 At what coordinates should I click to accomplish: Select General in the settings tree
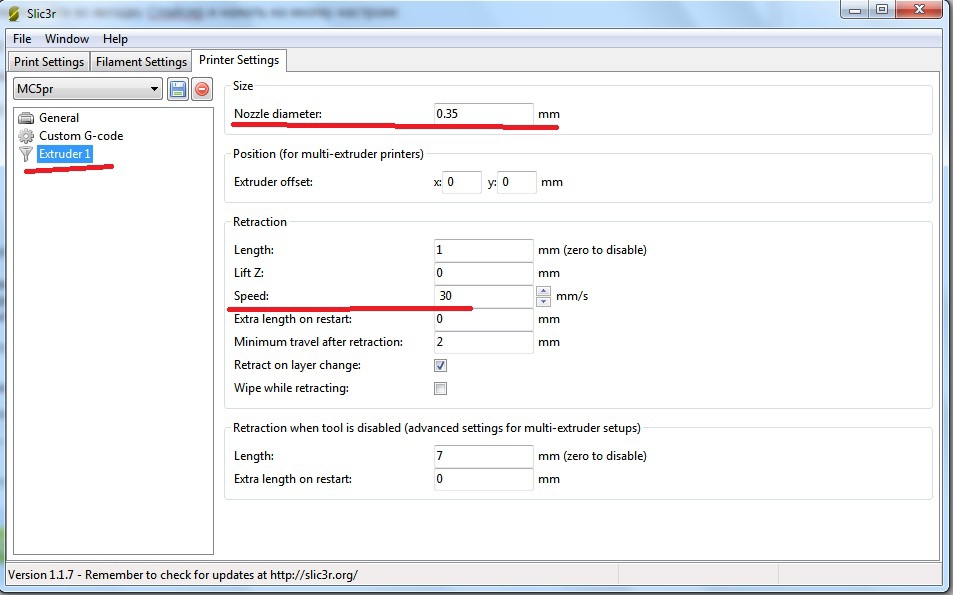click(x=59, y=118)
